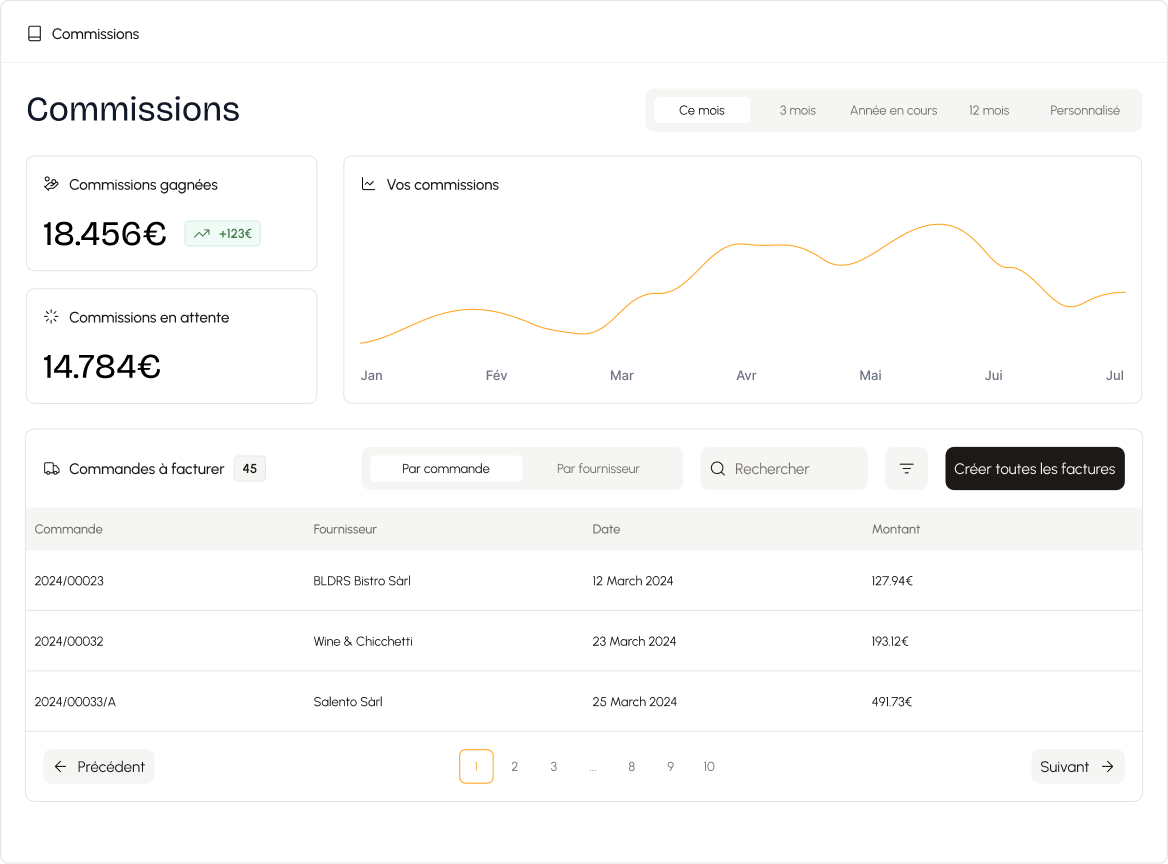The height and width of the screenshot is (864, 1168).
Task: Go to next page with Suivant
Action: [x=1077, y=766]
